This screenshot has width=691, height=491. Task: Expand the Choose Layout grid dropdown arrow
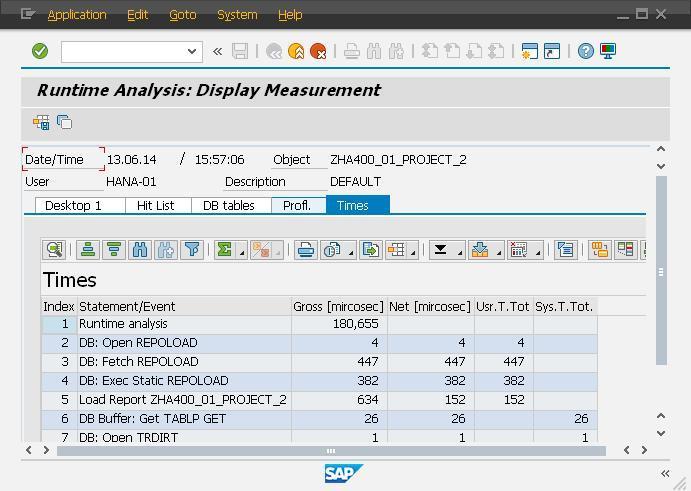[x=413, y=253]
